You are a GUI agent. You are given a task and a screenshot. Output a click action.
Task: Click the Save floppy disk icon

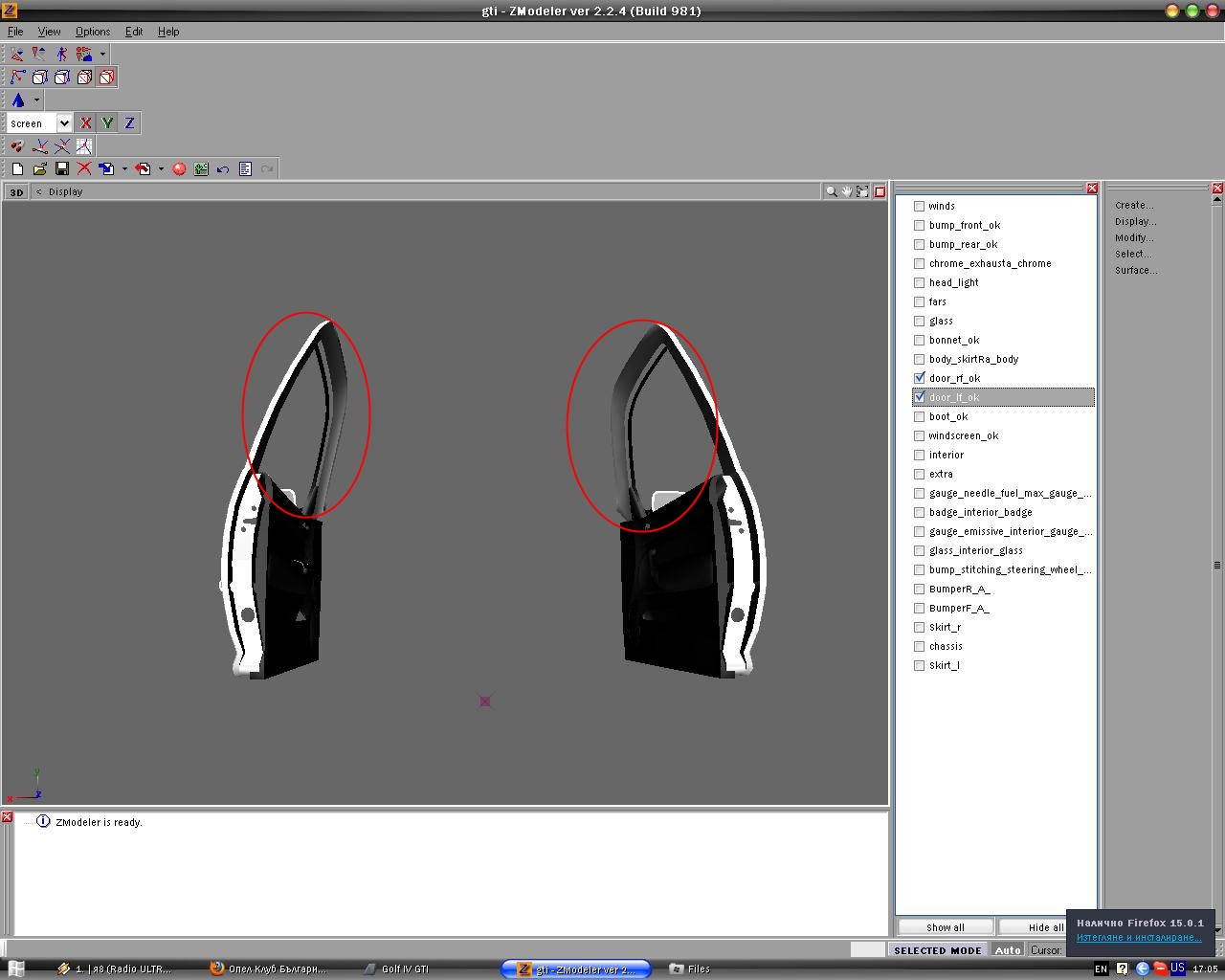[x=62, y=168]
